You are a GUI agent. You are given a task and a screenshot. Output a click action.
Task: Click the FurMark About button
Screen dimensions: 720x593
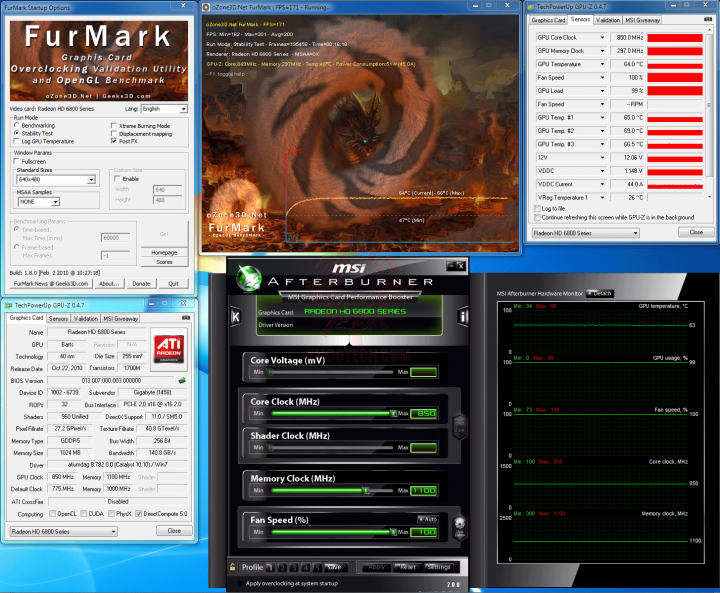(109, 283)
